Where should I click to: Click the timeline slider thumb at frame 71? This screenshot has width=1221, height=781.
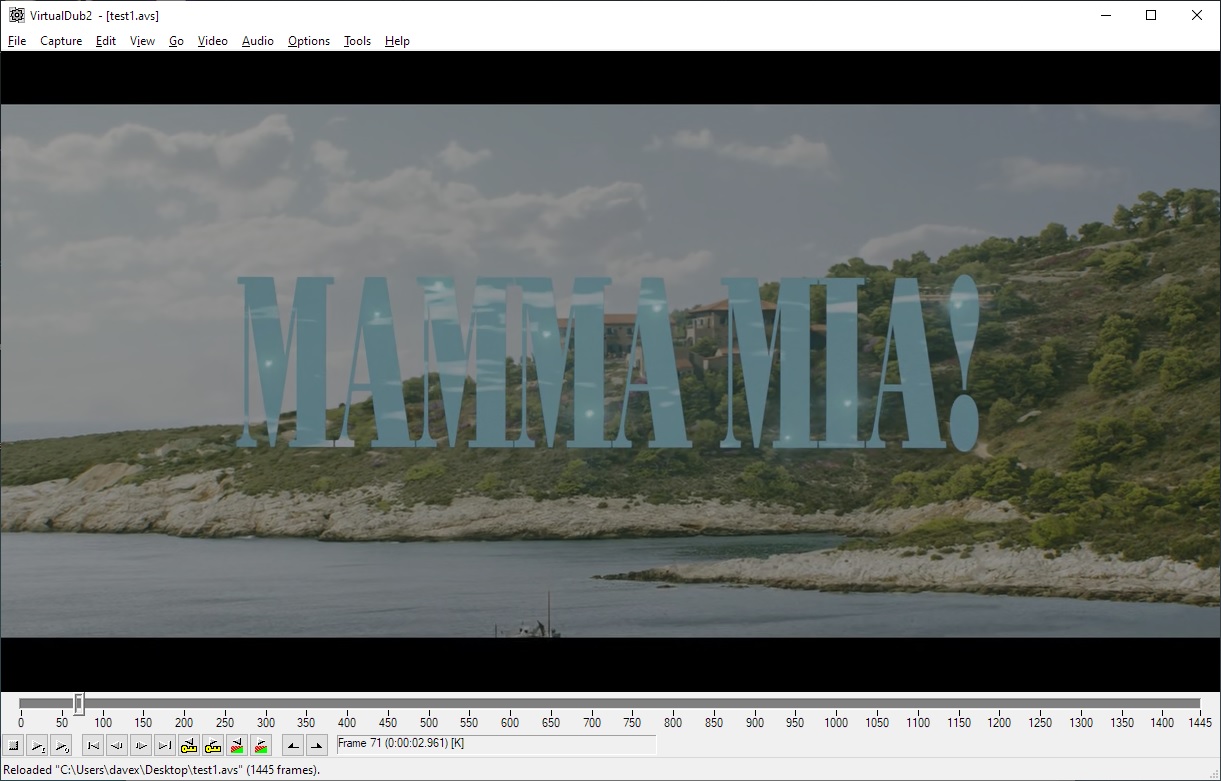point(78,704)
